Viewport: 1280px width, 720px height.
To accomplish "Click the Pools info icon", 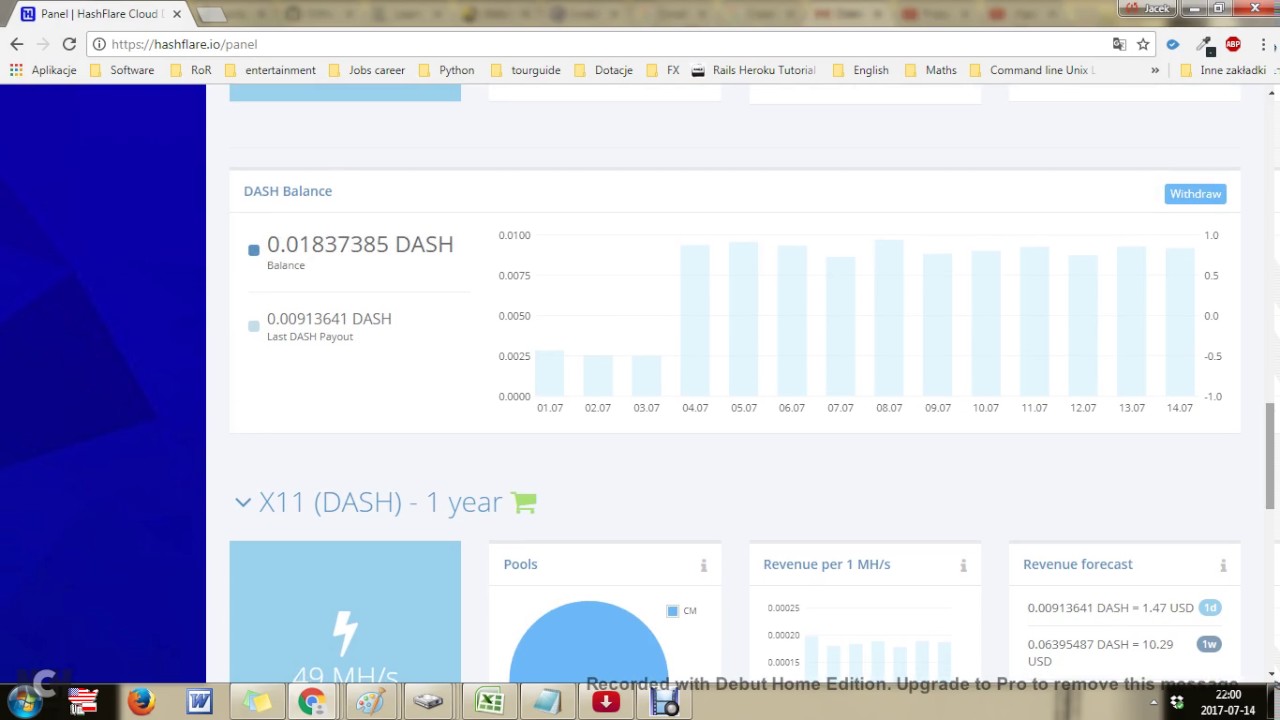I will click(703, 565).
